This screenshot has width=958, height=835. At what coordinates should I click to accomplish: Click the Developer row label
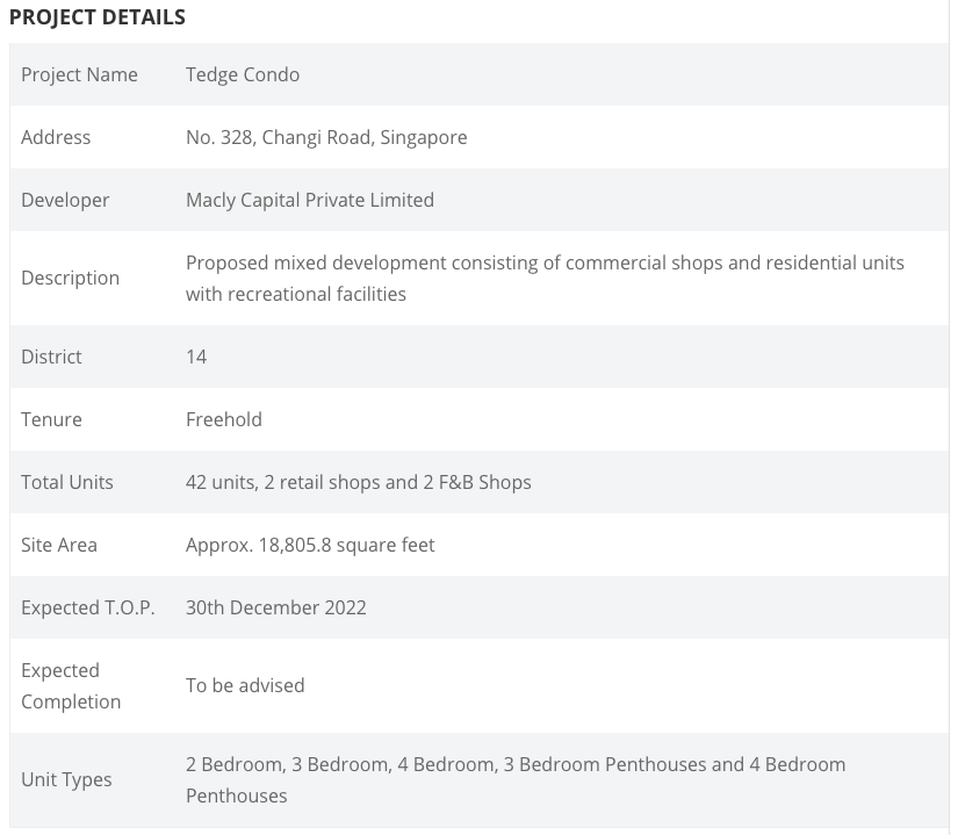(x=65, y=200)
